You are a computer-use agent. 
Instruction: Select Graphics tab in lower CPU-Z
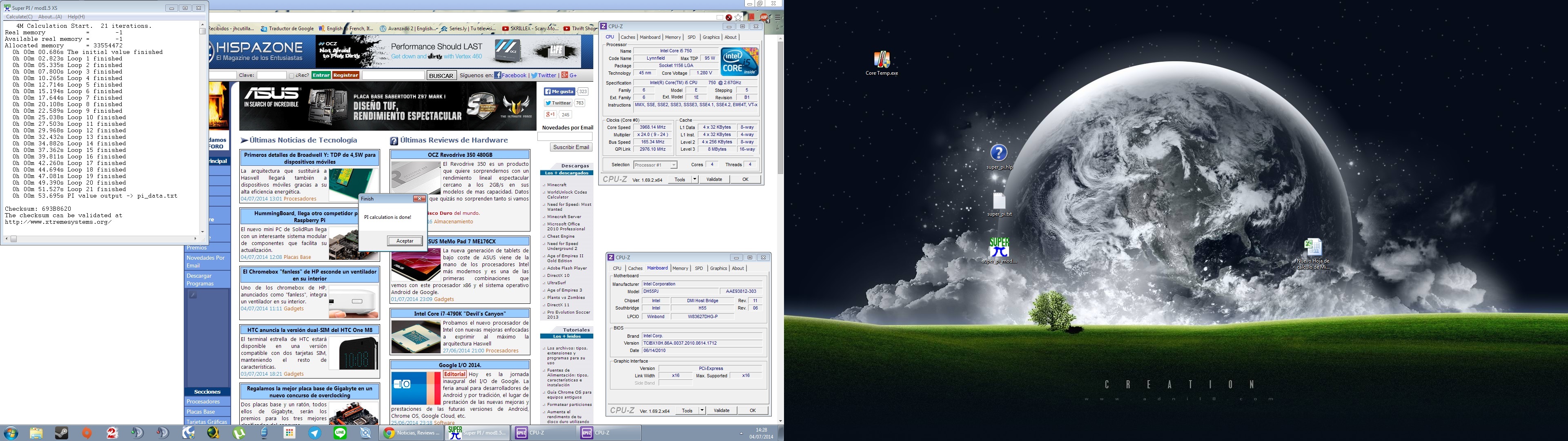click(718, 269)
